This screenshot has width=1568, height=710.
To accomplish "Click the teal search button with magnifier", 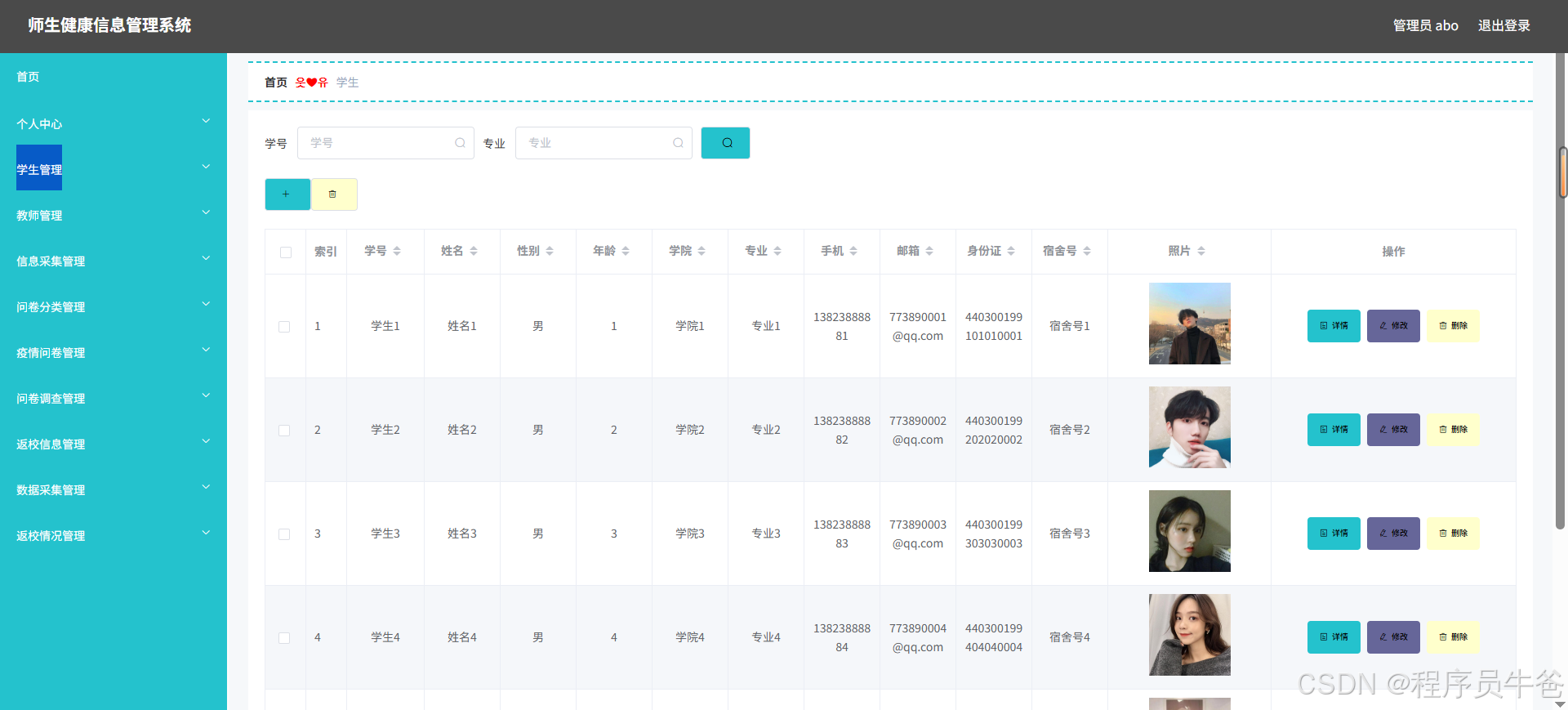I will tap(725, 143).
